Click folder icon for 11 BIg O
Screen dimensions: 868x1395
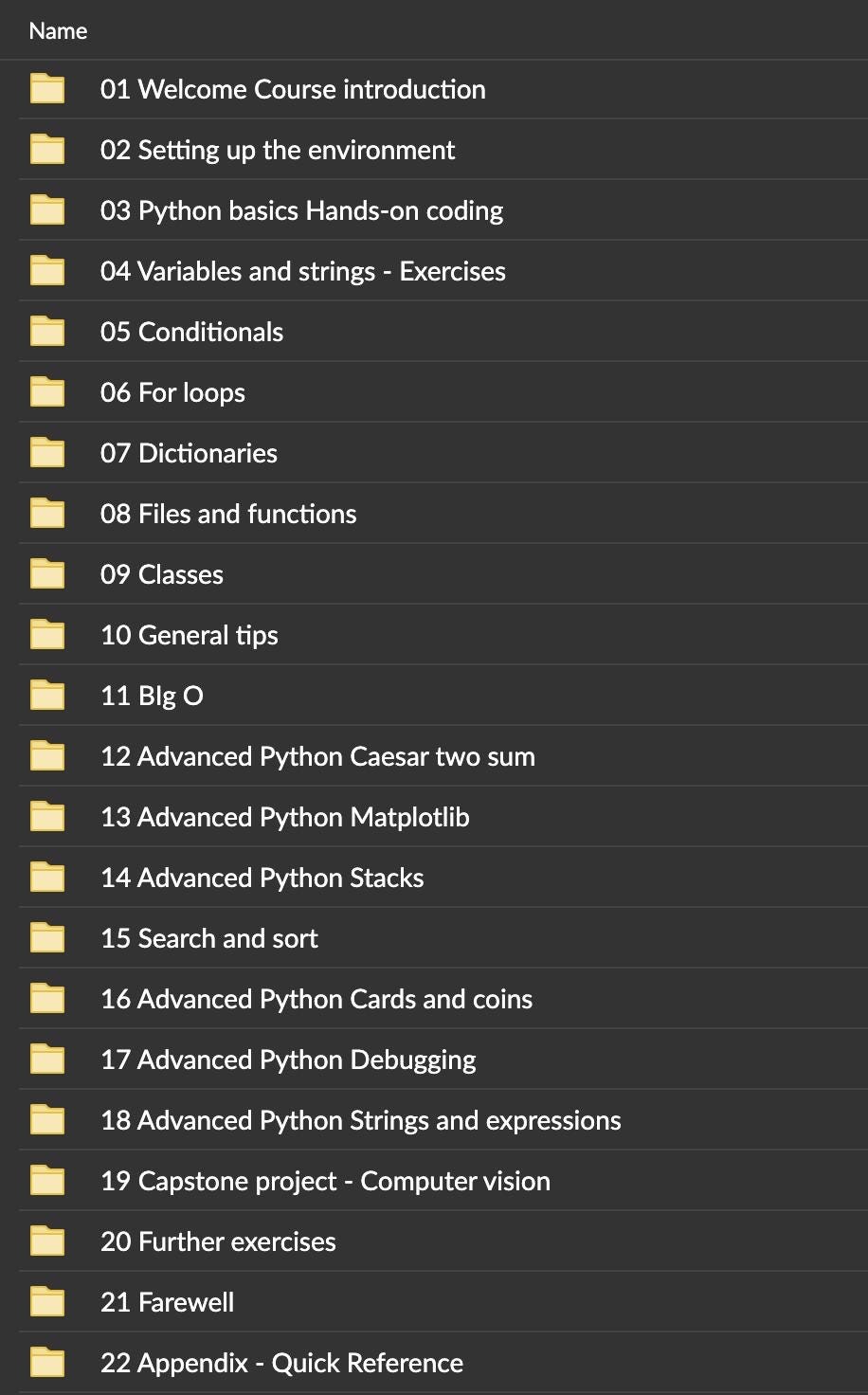[47, 696]
